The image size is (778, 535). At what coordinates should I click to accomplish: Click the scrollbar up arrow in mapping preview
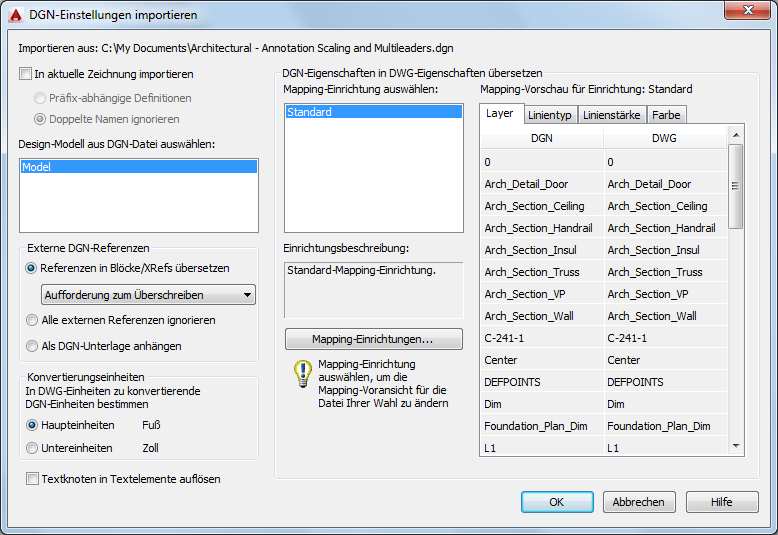736,135
